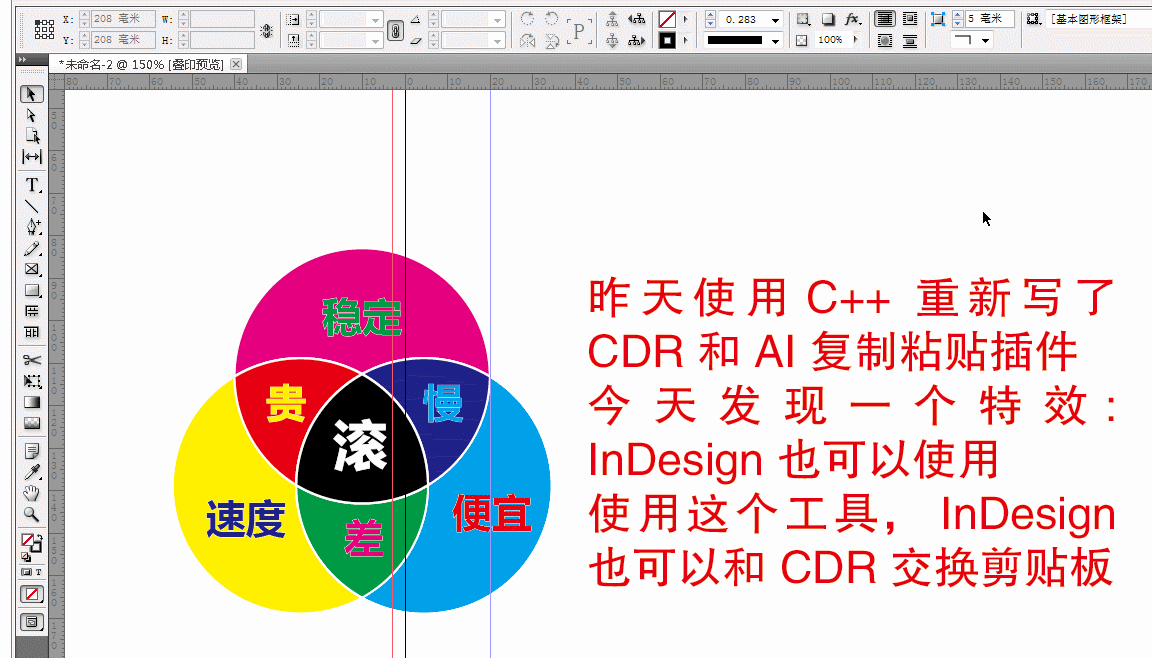Click the formatting affects text T toggle

click(x=38, y=572)
